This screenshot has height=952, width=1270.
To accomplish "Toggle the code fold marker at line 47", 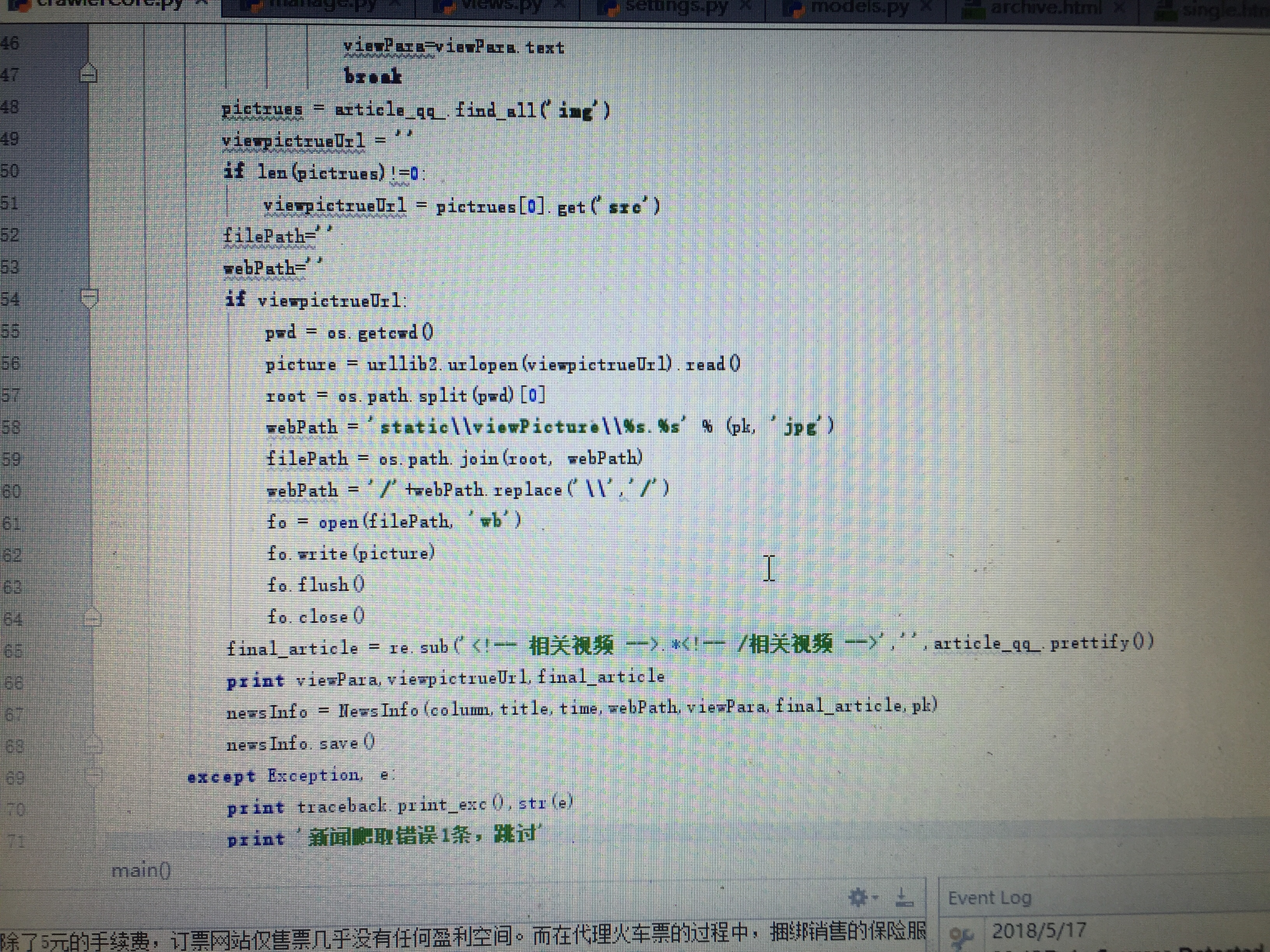I will (x=88, y=74).
